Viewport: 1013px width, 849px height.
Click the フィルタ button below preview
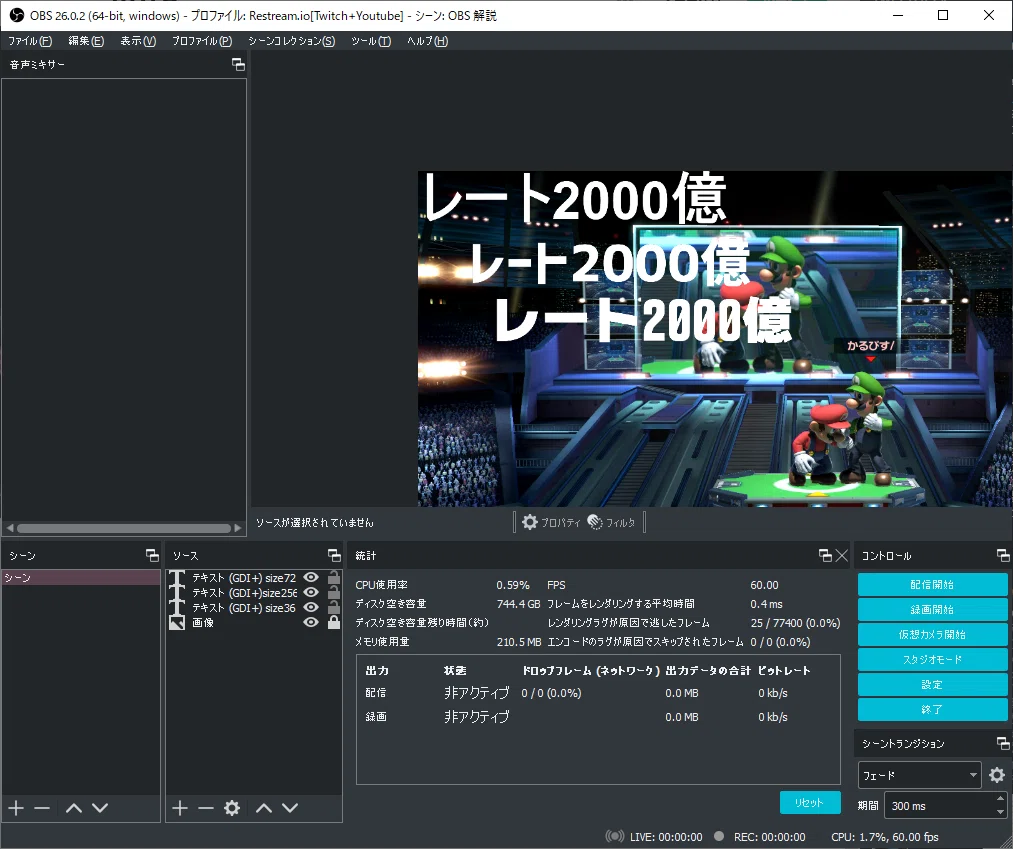pyautogui.click(x=611, y=522)
